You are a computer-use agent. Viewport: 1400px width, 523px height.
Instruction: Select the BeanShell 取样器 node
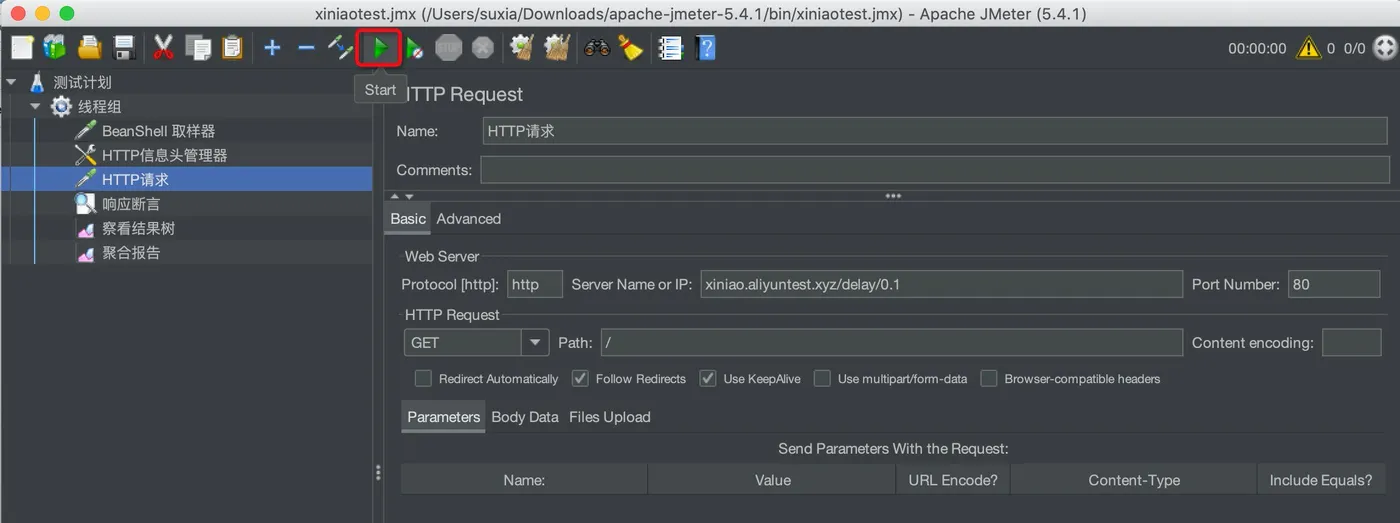[x=158, y=131]
